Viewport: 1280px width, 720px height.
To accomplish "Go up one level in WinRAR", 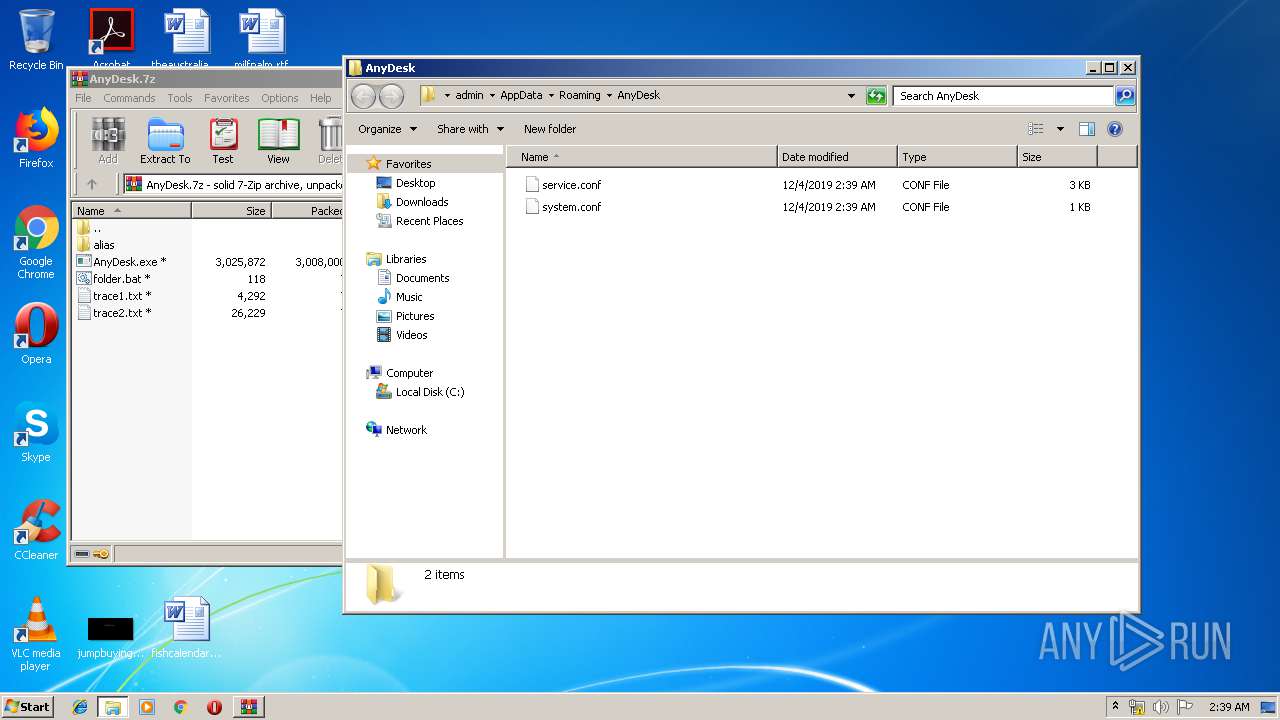I will (x=92, y=184).
